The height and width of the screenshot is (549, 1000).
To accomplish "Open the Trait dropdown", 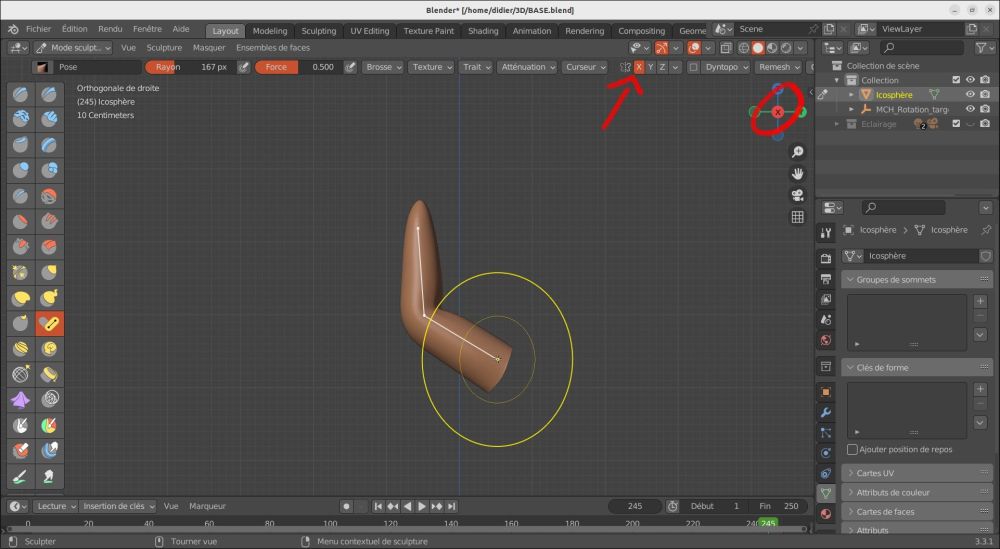I will [x=476, y=67].
